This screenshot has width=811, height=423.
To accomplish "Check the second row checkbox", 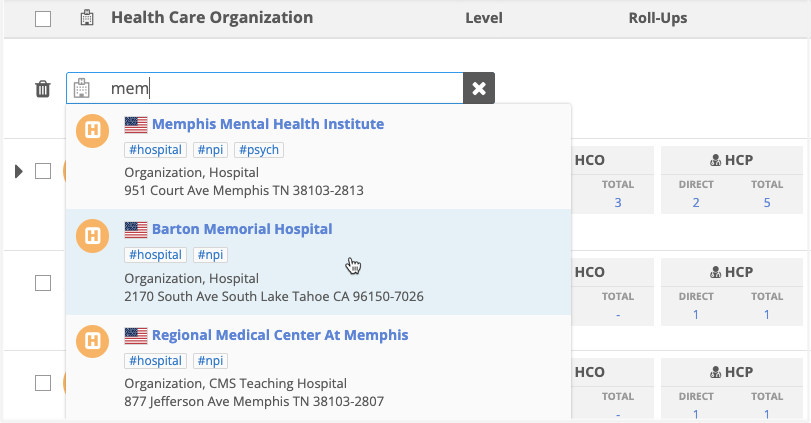I will 43,283.
